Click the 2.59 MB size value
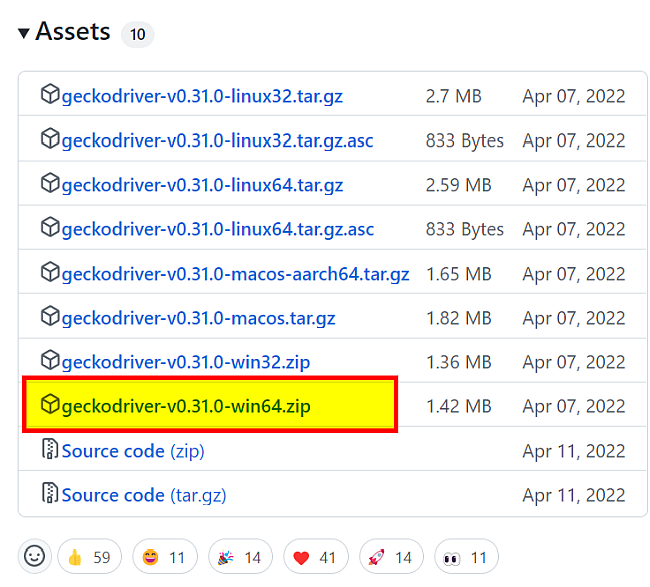650x587 pixels. point(458,185)
